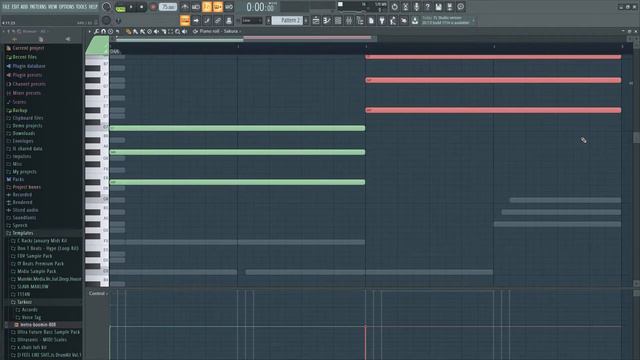640x360 pixels.
Task: Open the ADD menu
Action: (24, 7)
